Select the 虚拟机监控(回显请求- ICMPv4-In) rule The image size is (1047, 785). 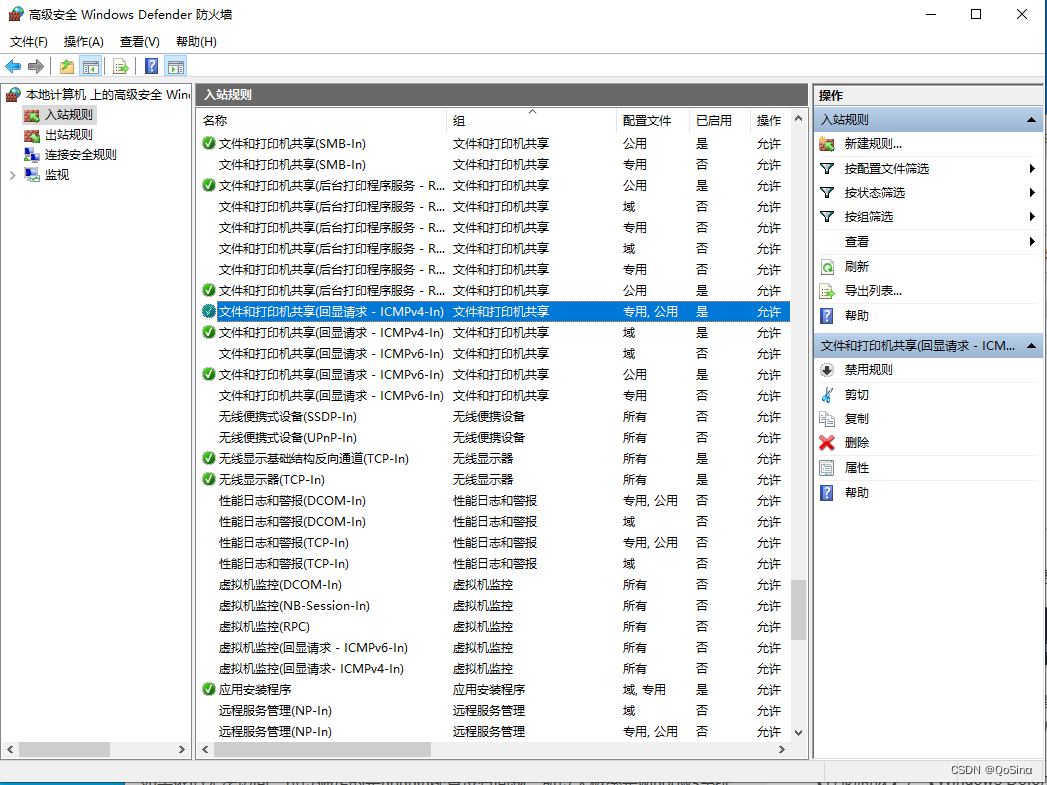(494, 669)
